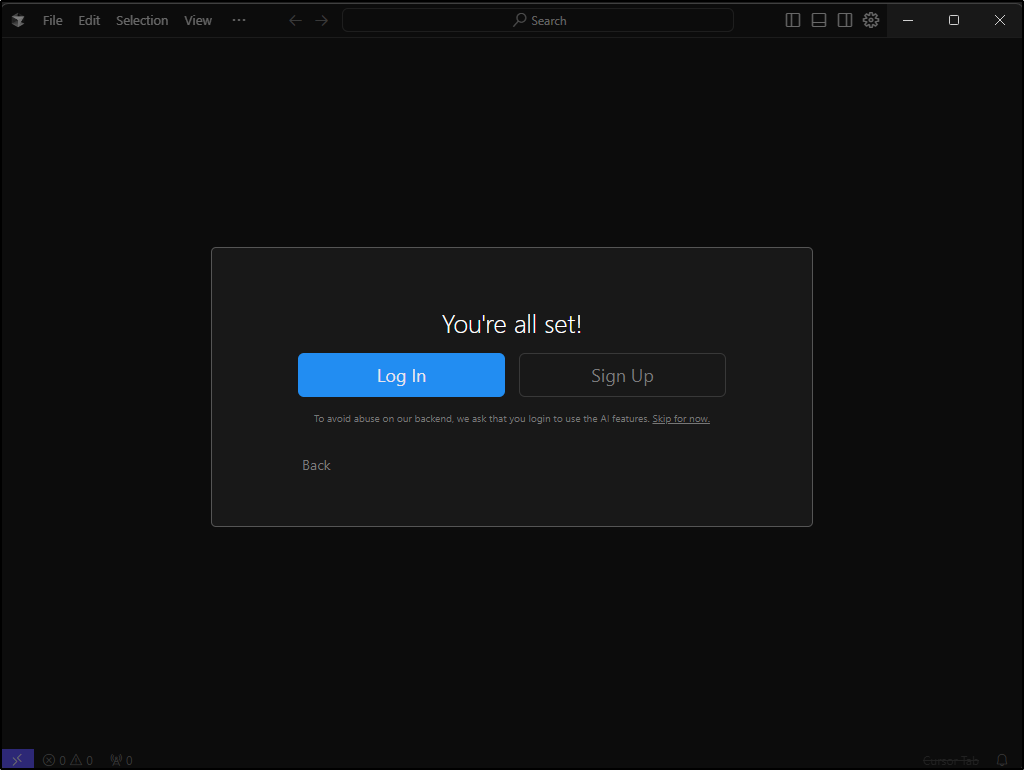Maximize the Cursor window
Viewport: 1024px width, 770px height.
(953, 20)
